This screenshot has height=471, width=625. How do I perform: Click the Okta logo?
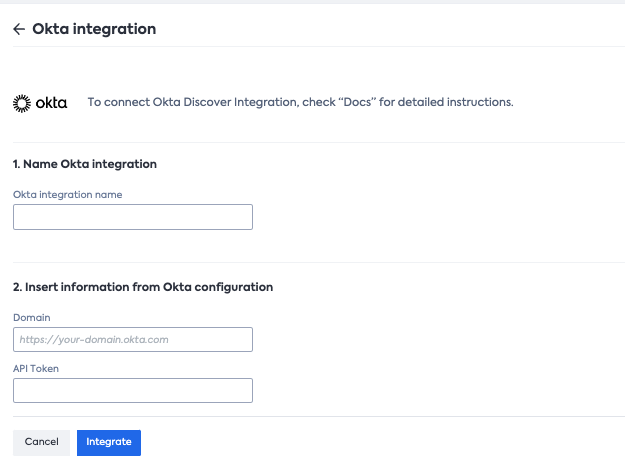coord(40,103)
